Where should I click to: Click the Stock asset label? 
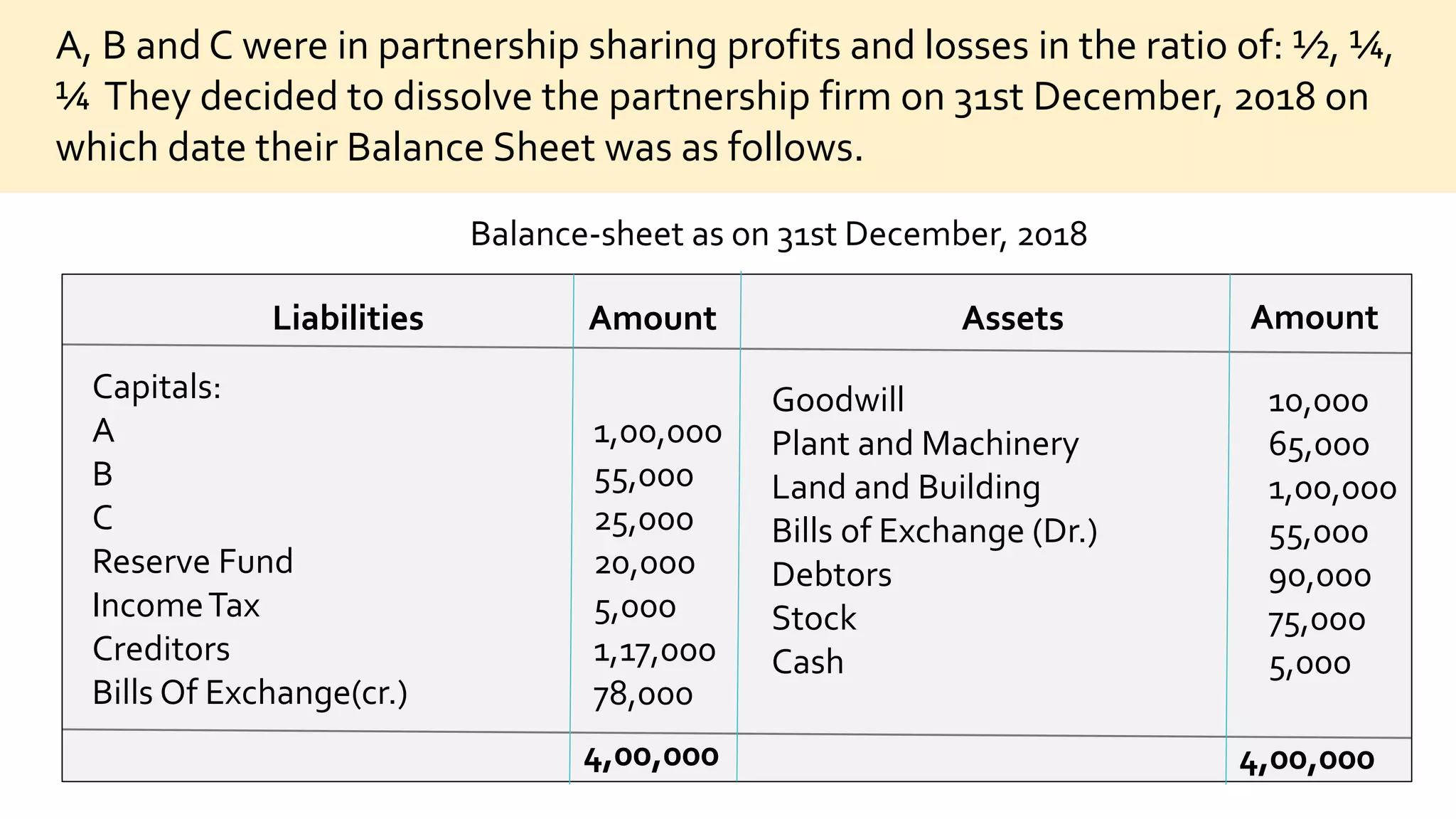[814, 619]
